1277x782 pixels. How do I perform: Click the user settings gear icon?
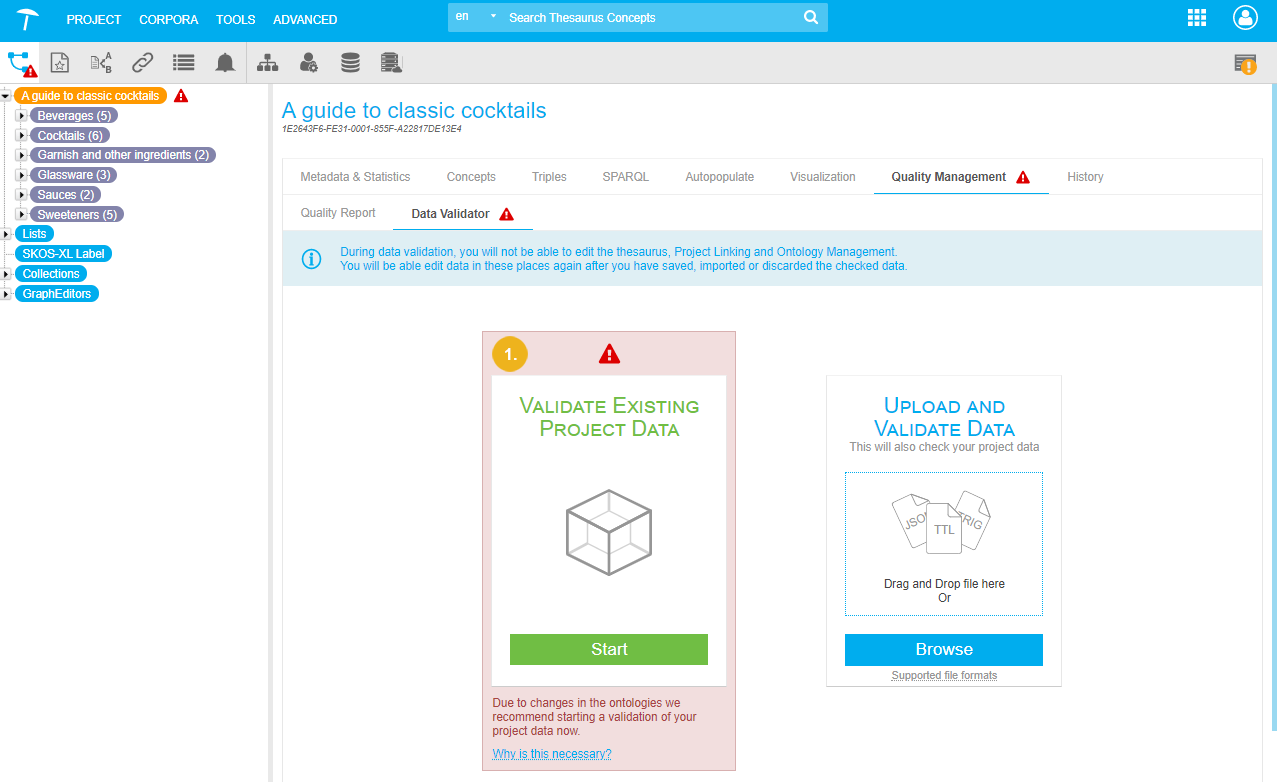(309, 63)
